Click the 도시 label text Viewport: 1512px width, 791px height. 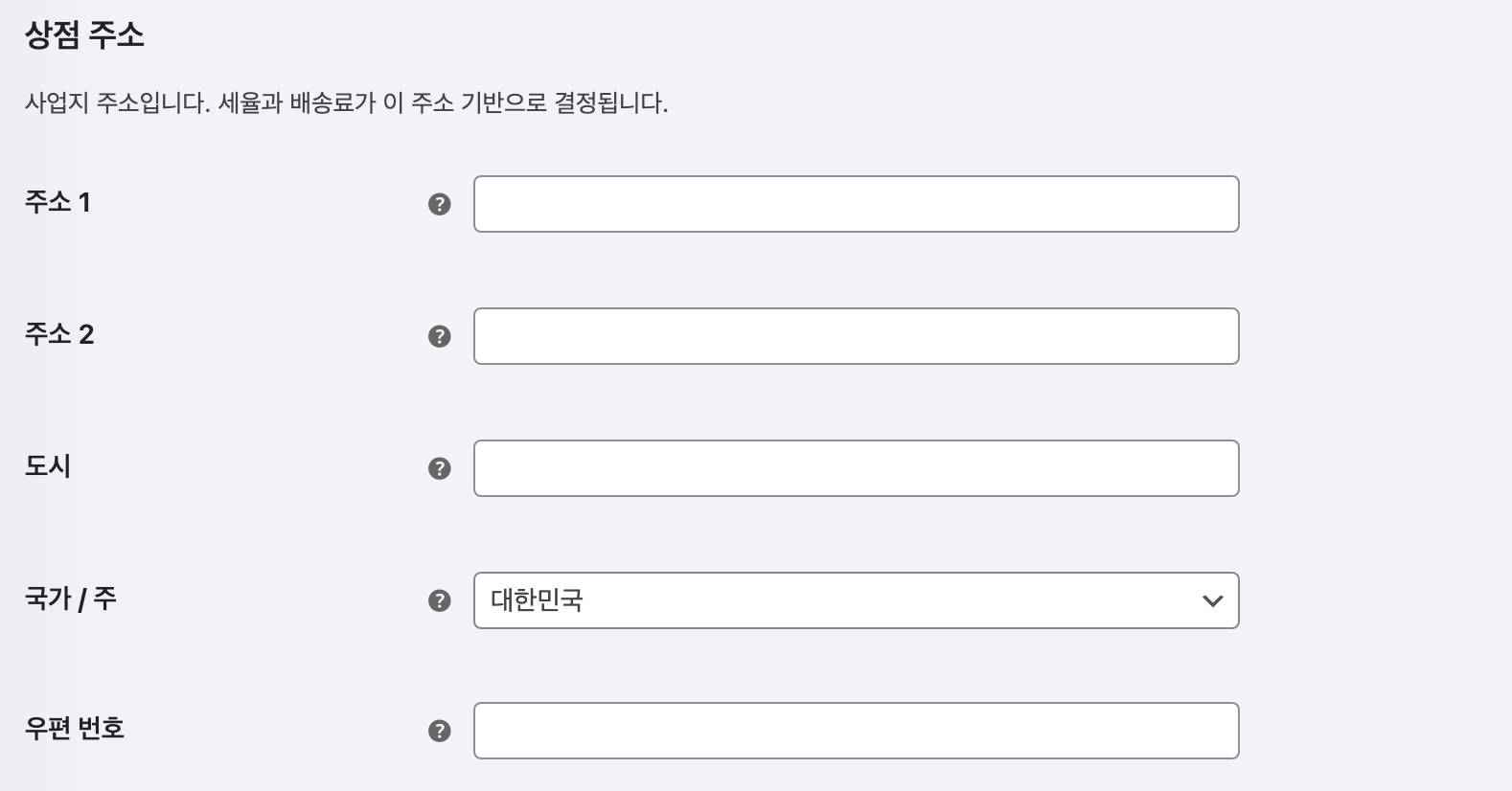click(48, 466)
